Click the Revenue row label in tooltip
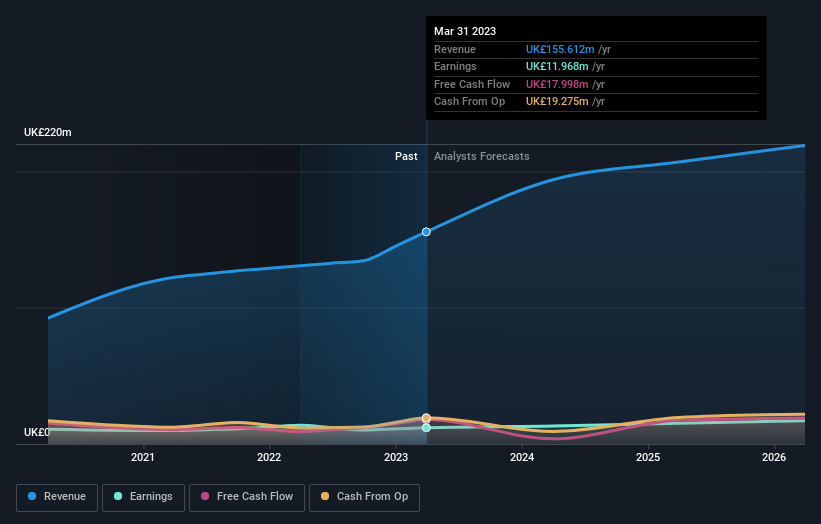Viewport: 821px width, 524px height. click(x=455, y=49)
